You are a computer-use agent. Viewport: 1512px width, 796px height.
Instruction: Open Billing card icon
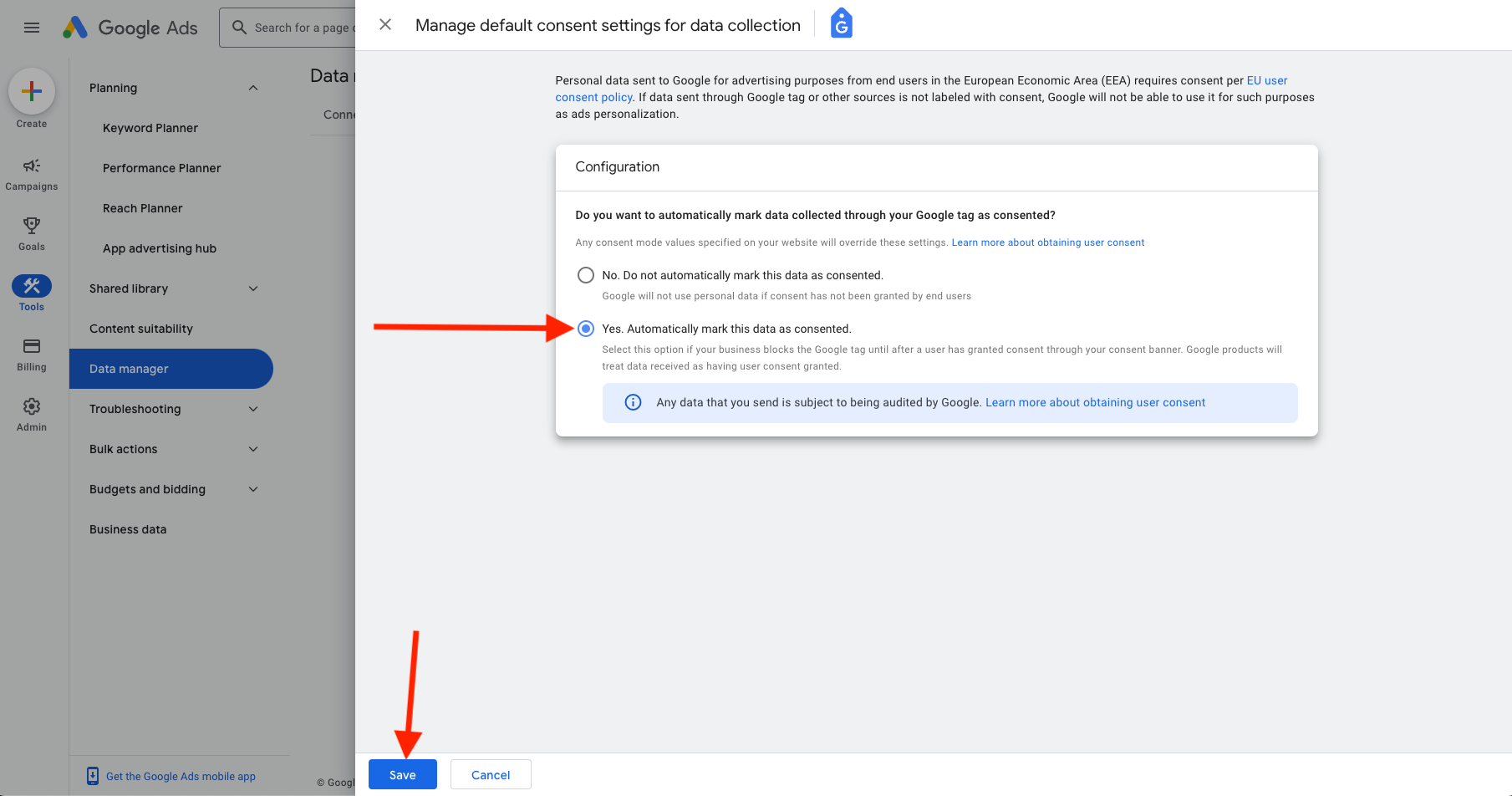click(x=32, y=346)
